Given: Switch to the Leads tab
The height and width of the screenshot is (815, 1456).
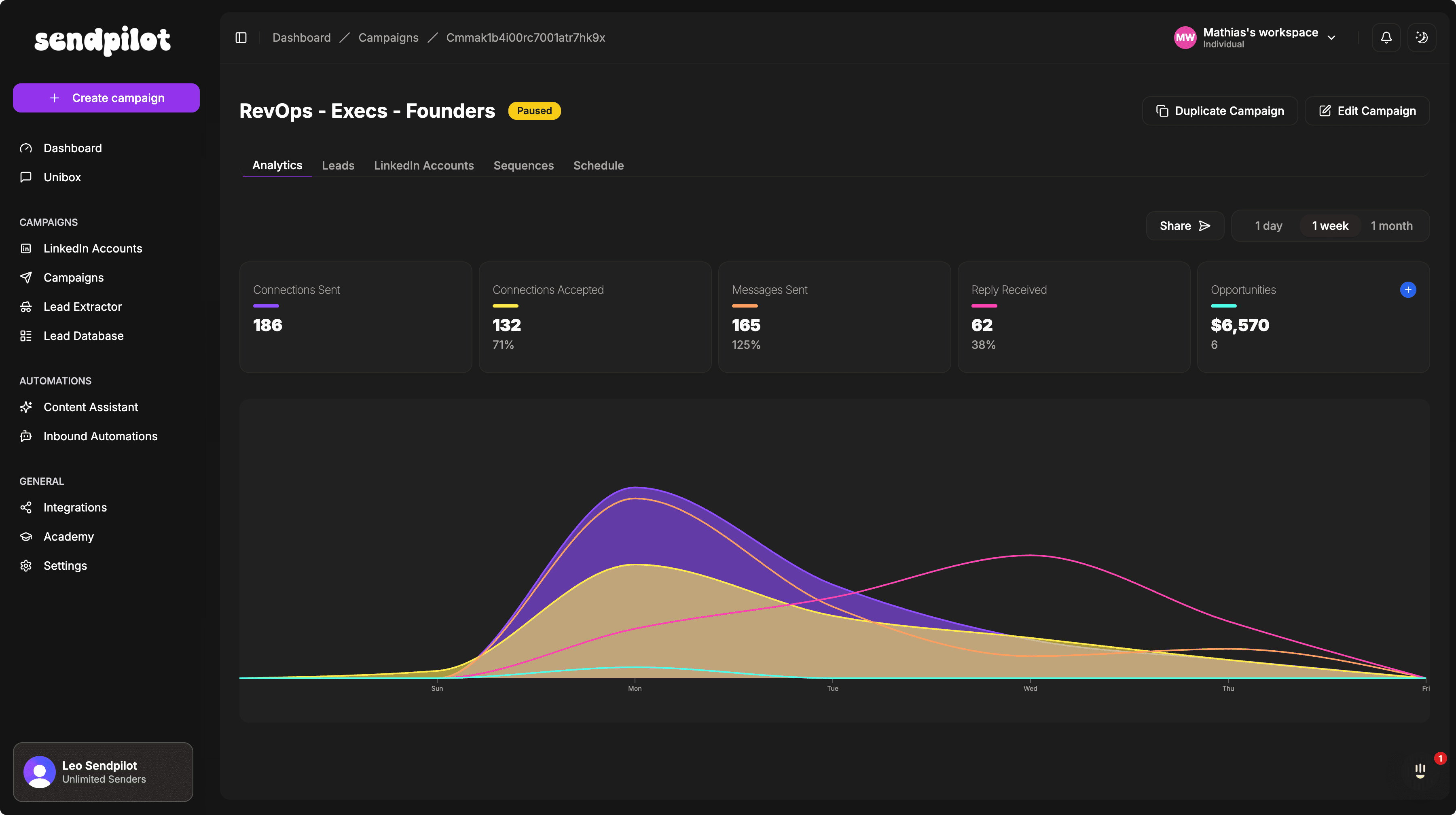Looking at the screenshot, I should (338, 165).
